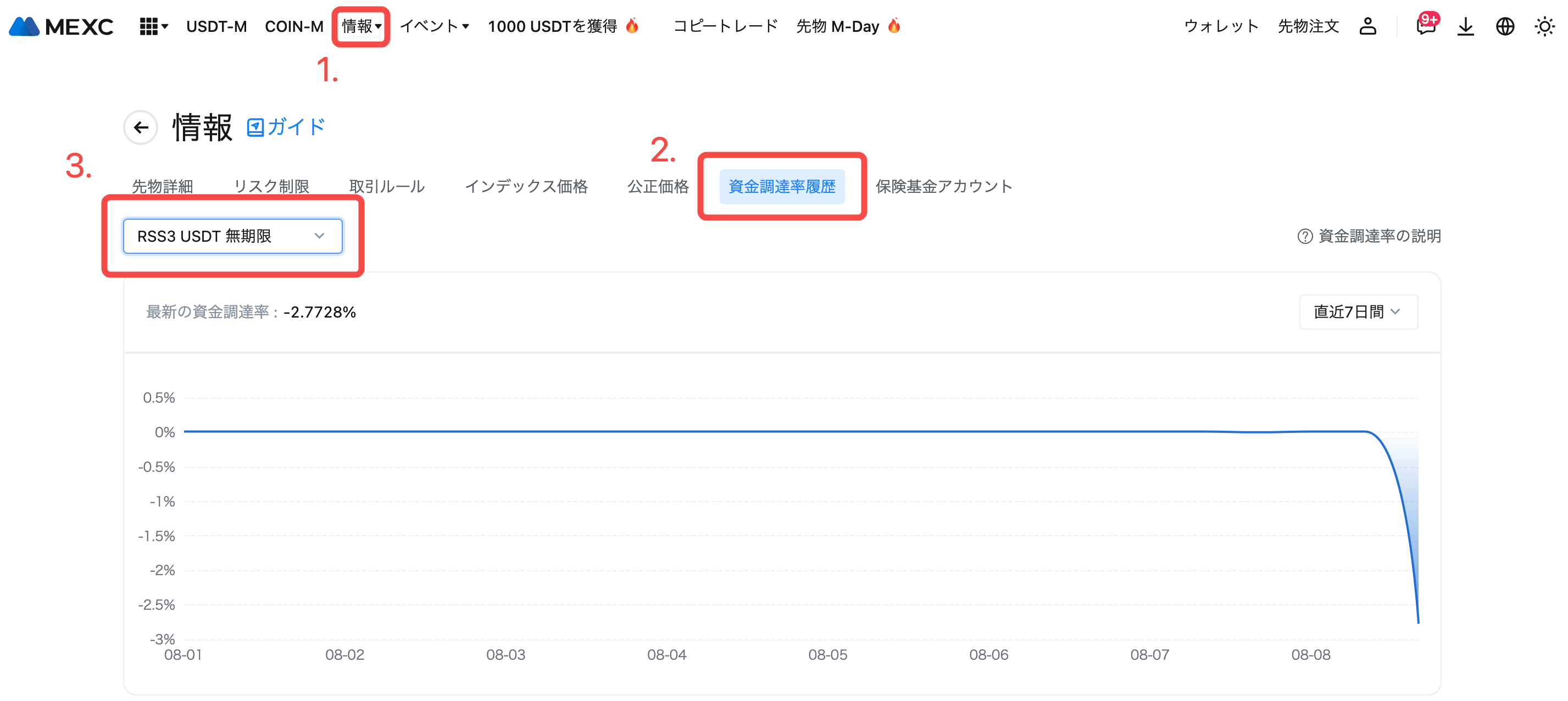Click the ウォレット wallet link
Viewport: 1568px width, 701px height.
coord(1221,26)
